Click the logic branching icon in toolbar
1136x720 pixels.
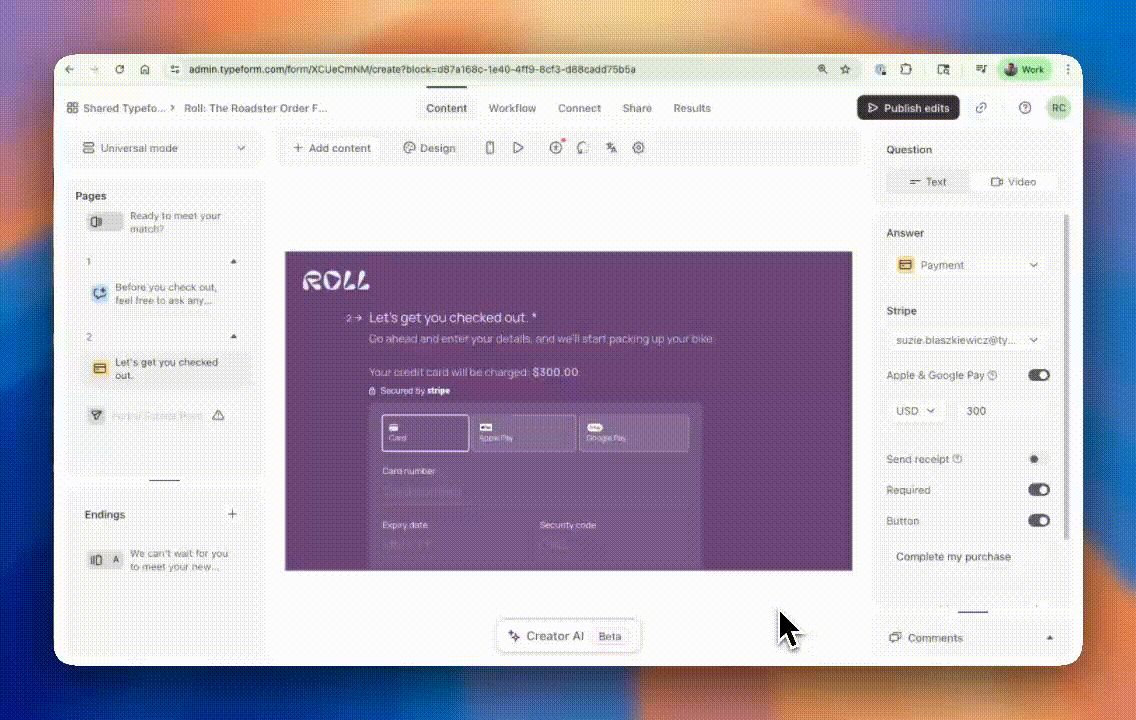click(x=582, y=148)
